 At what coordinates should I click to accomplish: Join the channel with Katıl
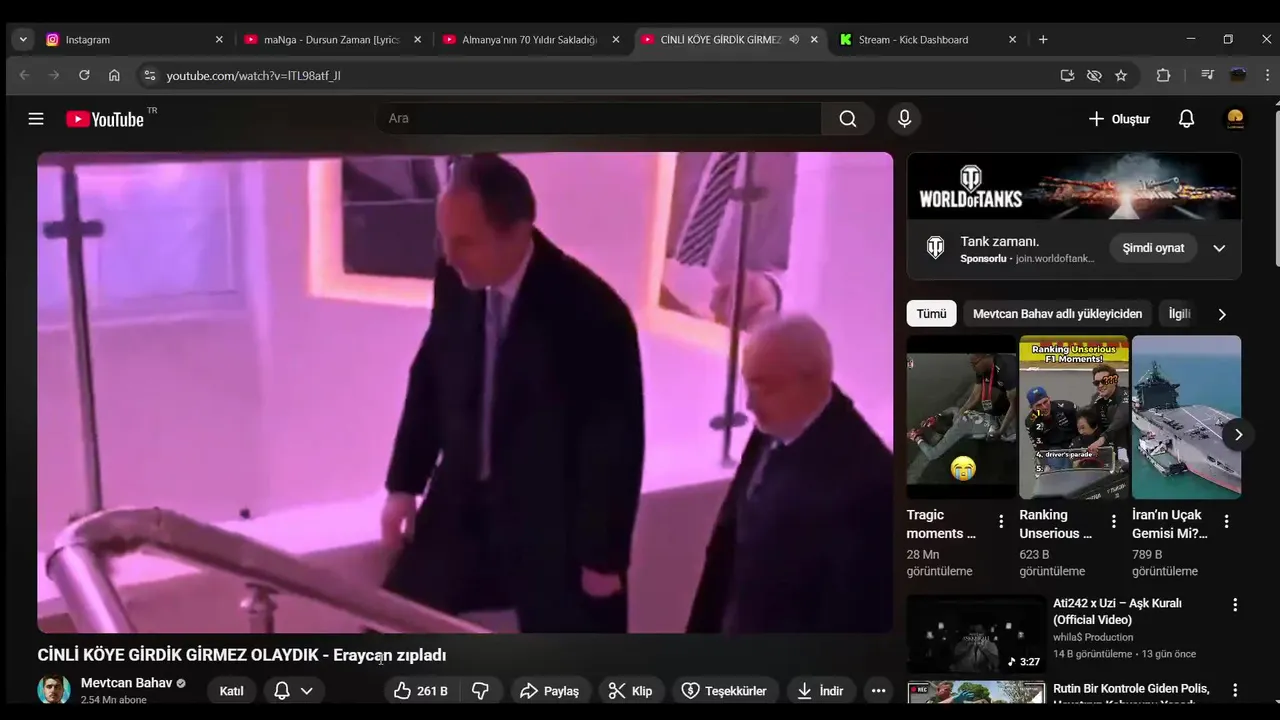tap(231, 691)
